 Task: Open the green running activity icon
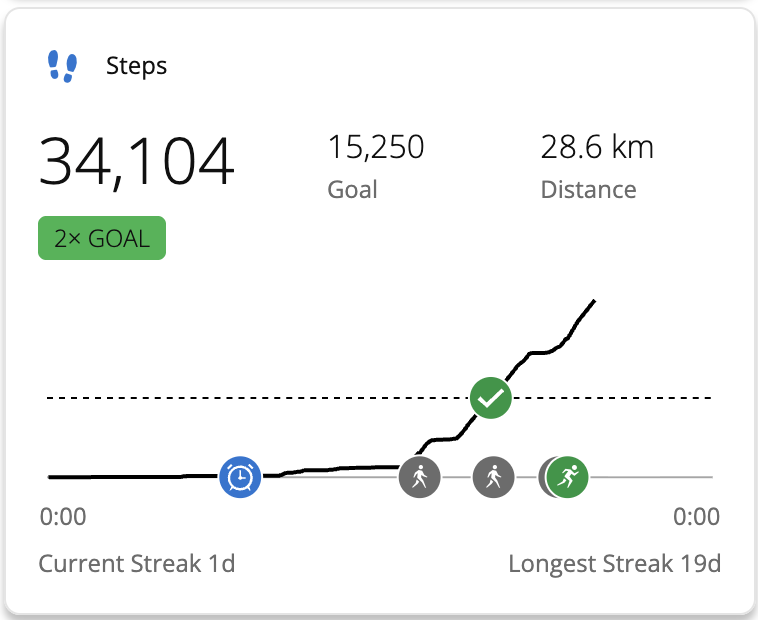coord(569,477)
